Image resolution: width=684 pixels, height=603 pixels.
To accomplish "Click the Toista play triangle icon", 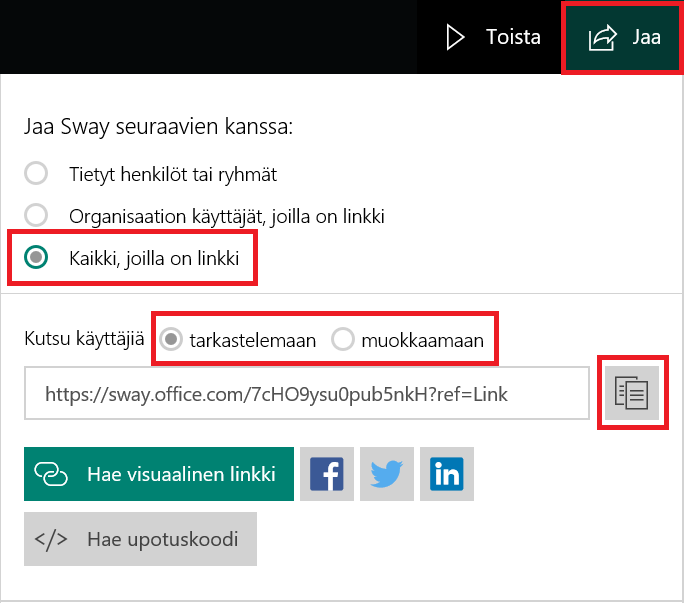I will [x=455, y=37].
